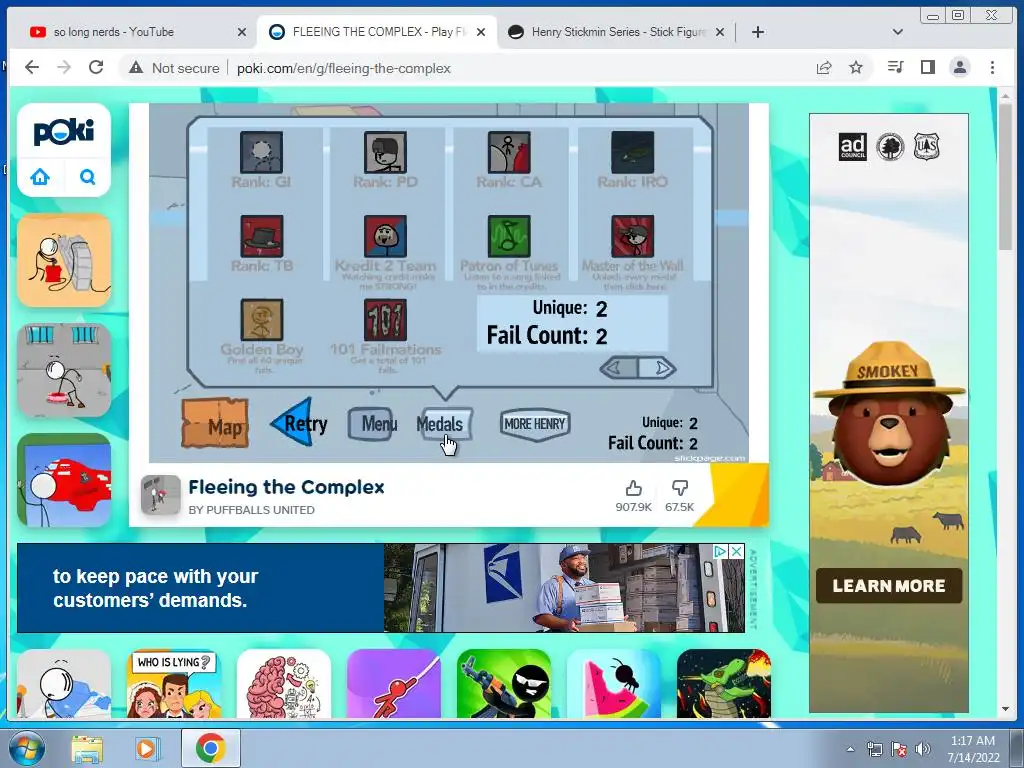Bookmark this page with star
This screenshot has height=768, width=1024.
pos(856,67)
